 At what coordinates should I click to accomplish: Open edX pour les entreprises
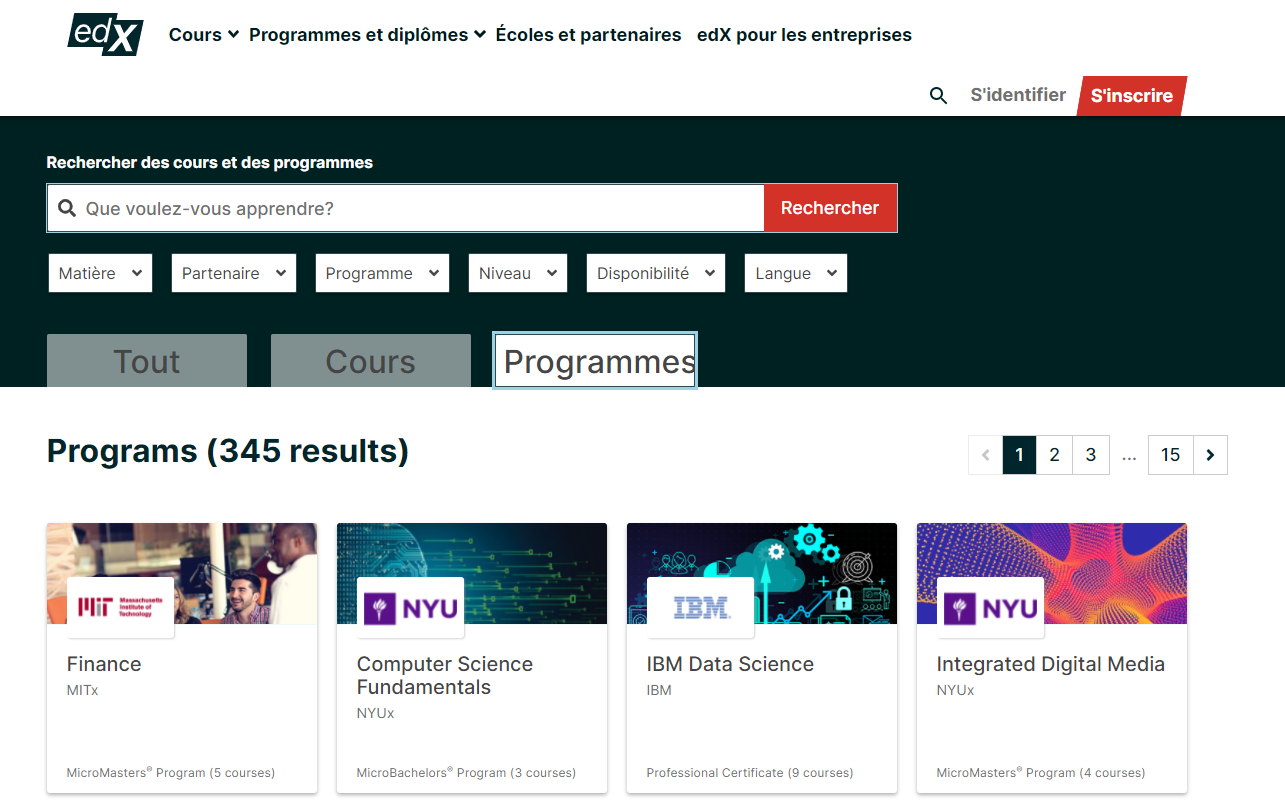pos(804,35)
